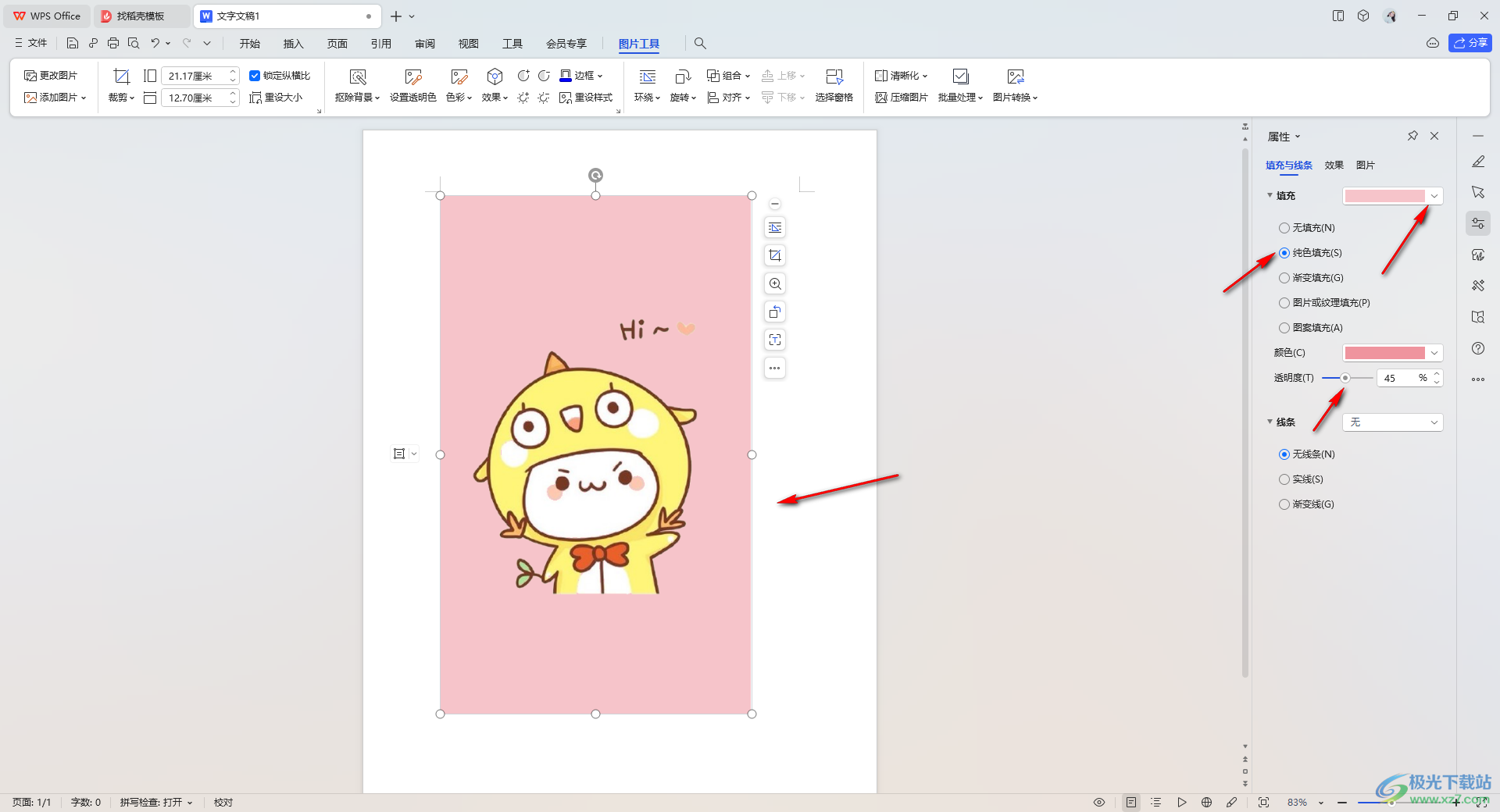Screen dimensions: 1500x812
Task: Open the 添加图片 dropdown
Action: tap(55, 98)
